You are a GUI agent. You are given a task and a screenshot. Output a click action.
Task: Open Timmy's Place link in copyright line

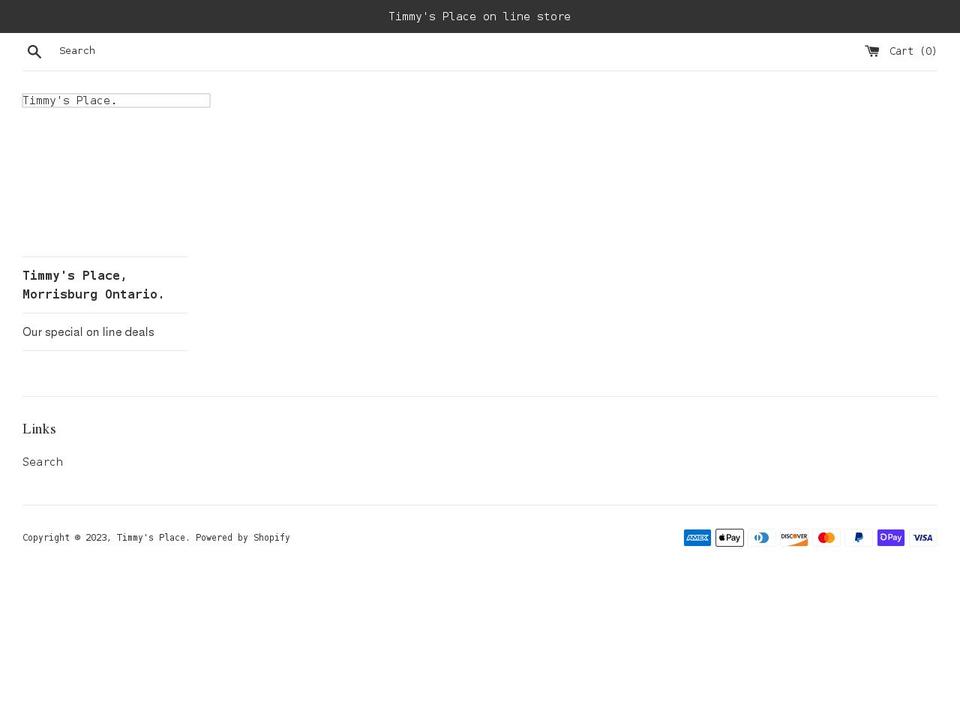[153, 538]
